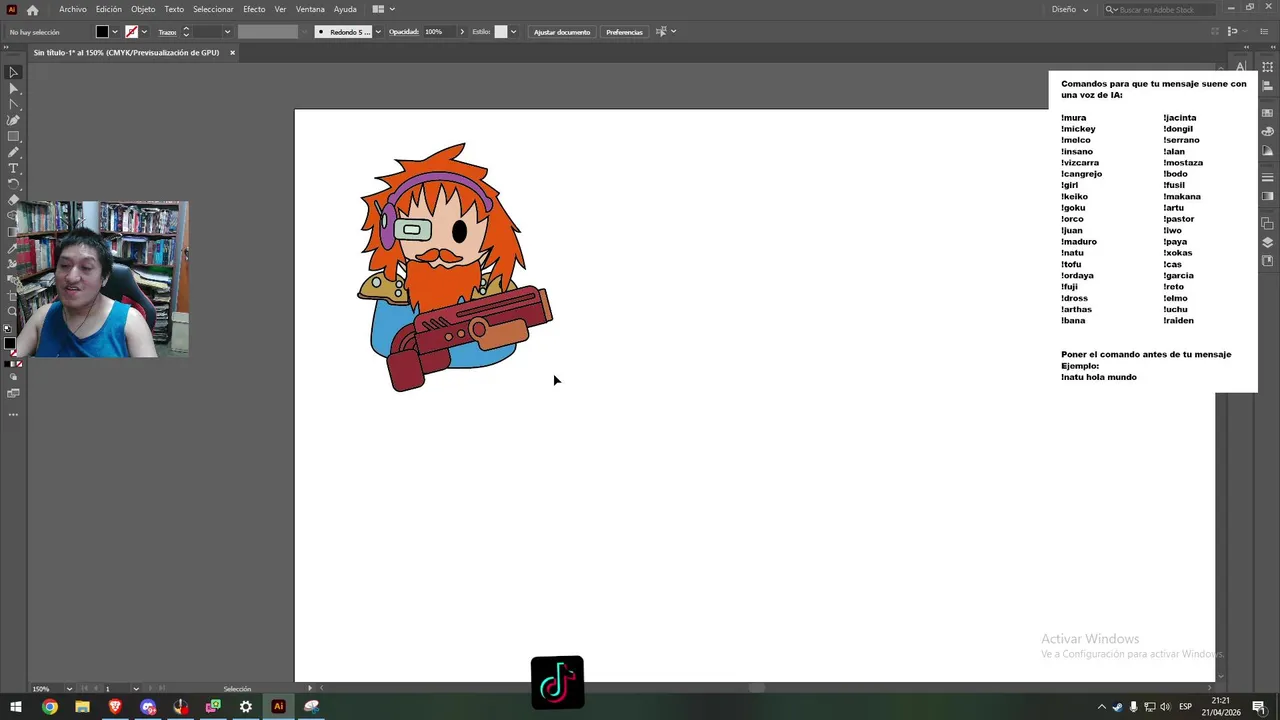Open the stroke weight dropdown
Screen dimensions: 1280x720
coord(227,32)
